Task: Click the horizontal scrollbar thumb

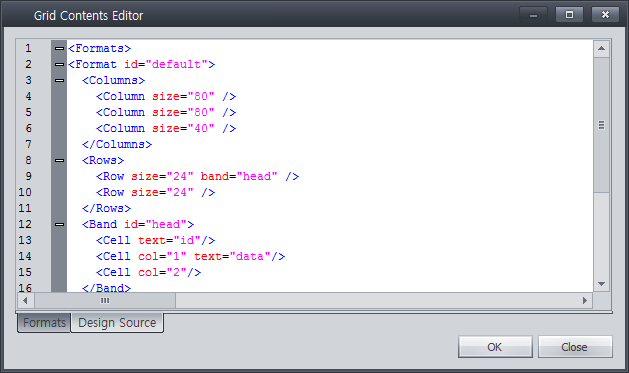Action: coord(105,300)
